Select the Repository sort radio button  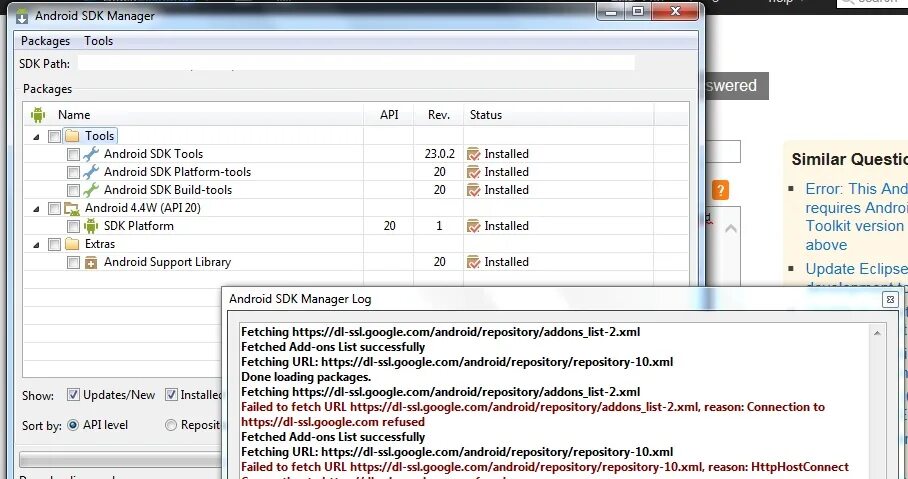[171, 425]
